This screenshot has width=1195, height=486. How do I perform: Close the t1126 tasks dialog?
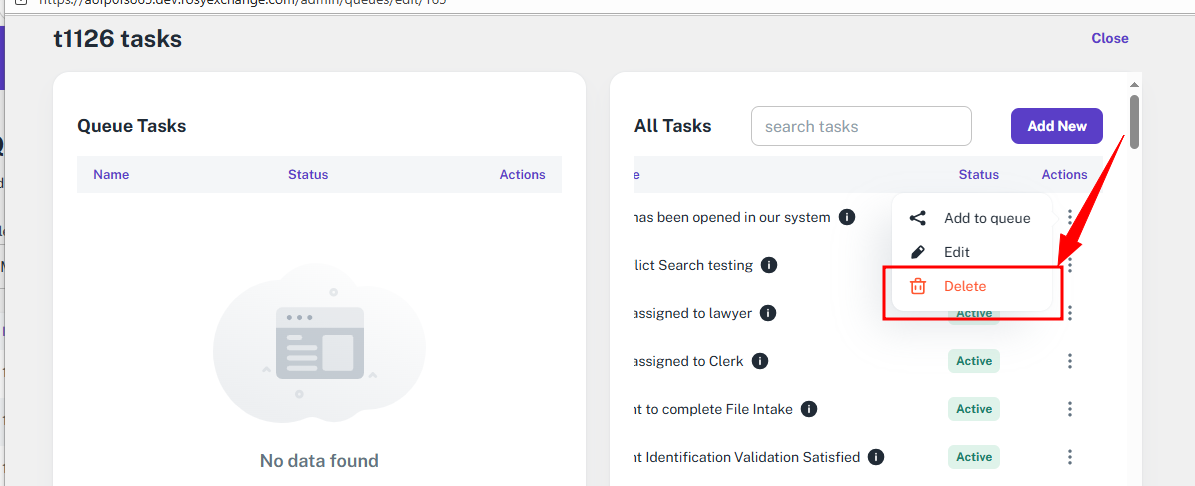coord(1109,38)
